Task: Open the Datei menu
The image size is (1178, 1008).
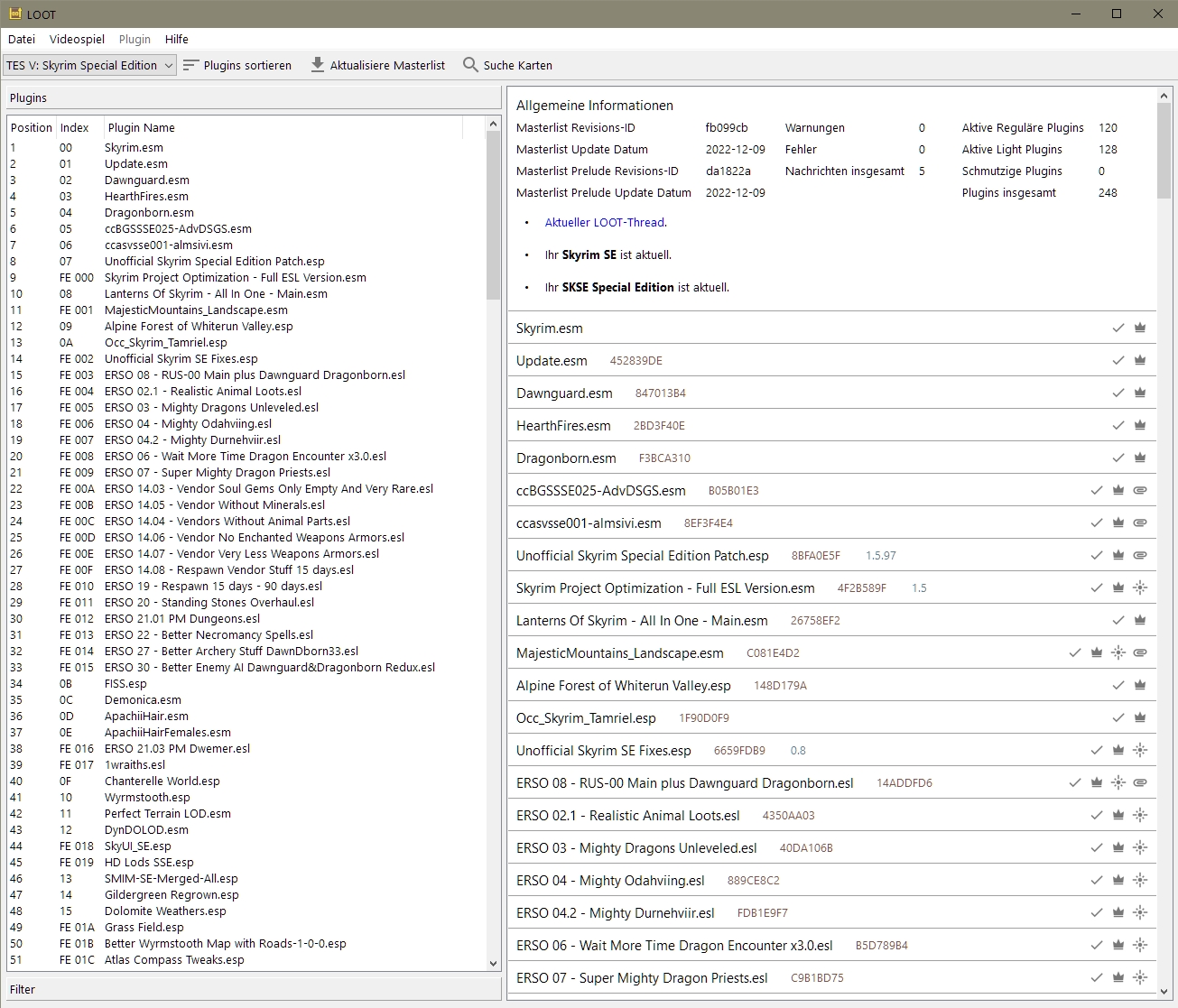Action: click(22, 39)
